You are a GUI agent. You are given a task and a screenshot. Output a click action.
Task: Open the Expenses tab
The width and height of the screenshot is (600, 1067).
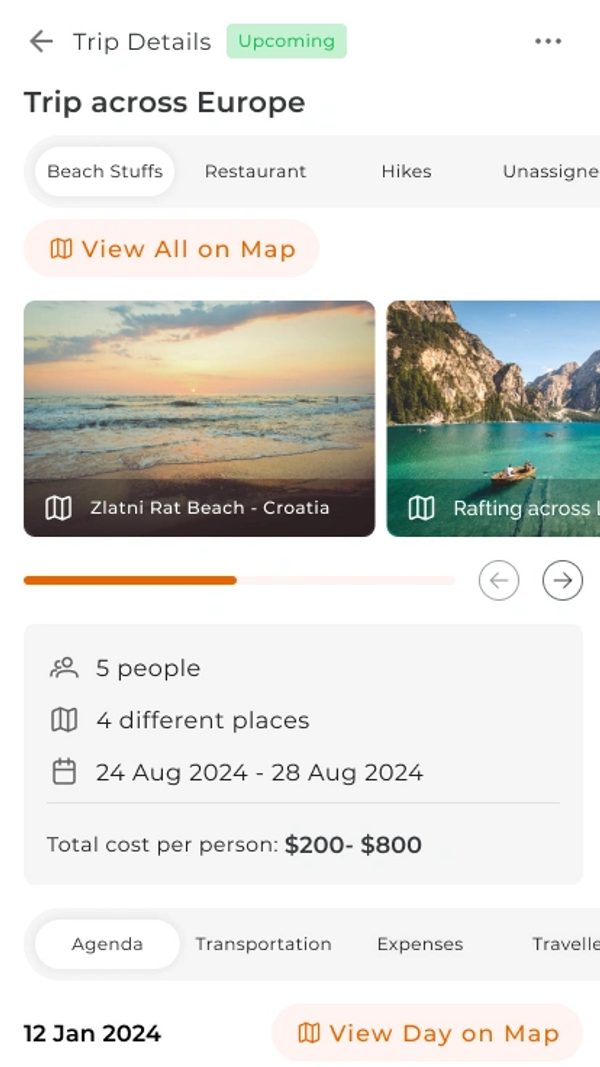[x=420, y=944]
